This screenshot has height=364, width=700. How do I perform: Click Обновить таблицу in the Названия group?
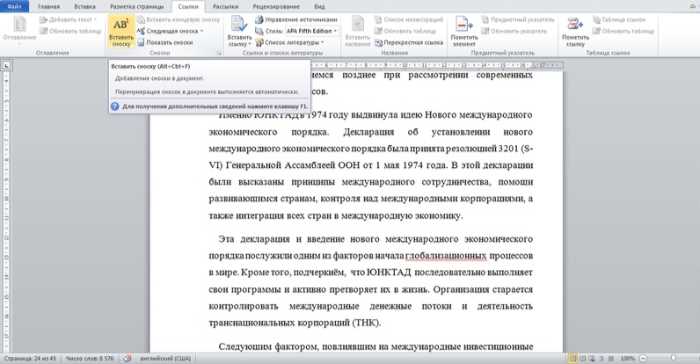click(x=405, y=31)
